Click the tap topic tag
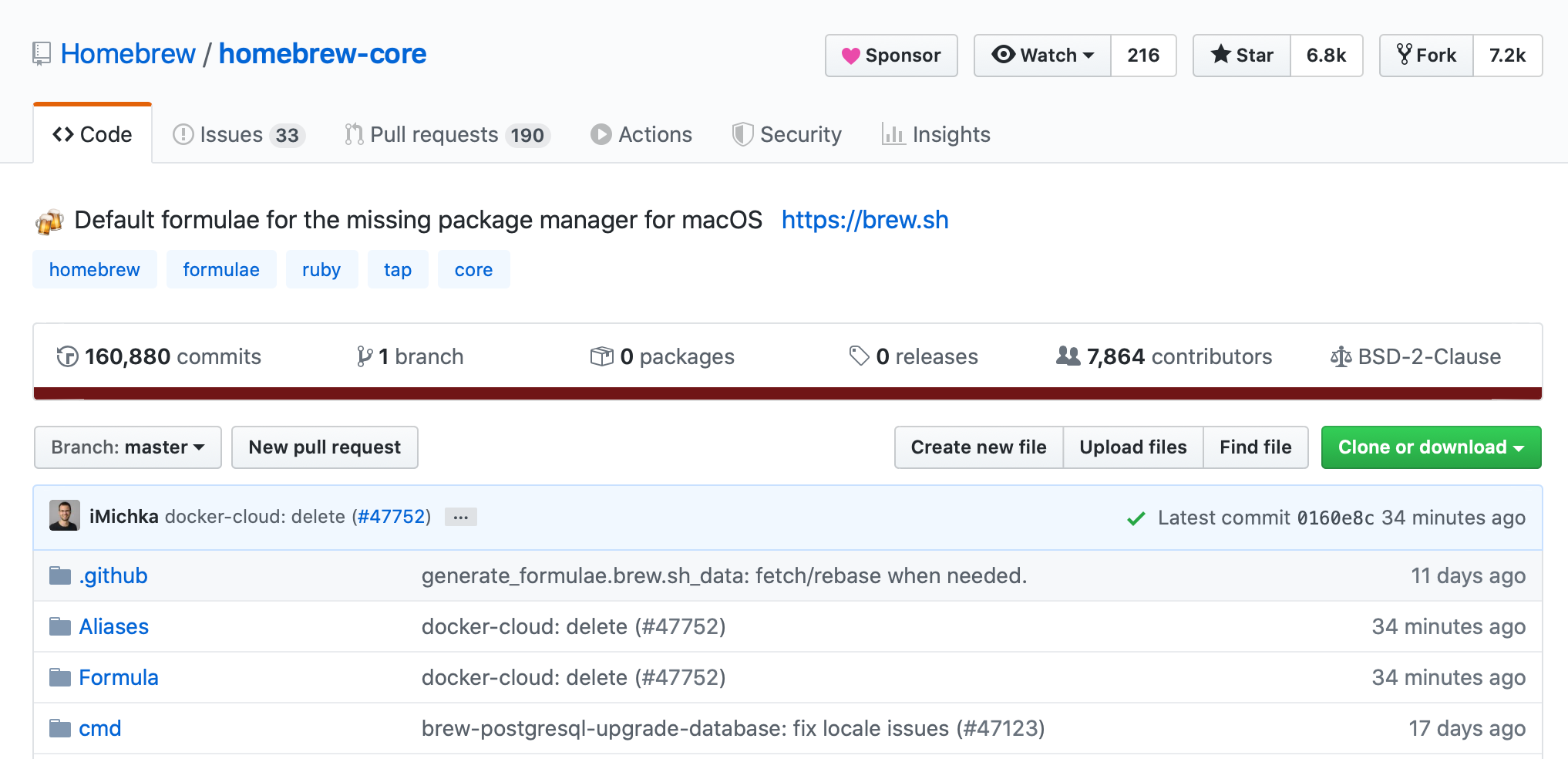This screenshot has height=759, width=1568. coord(398,269)
